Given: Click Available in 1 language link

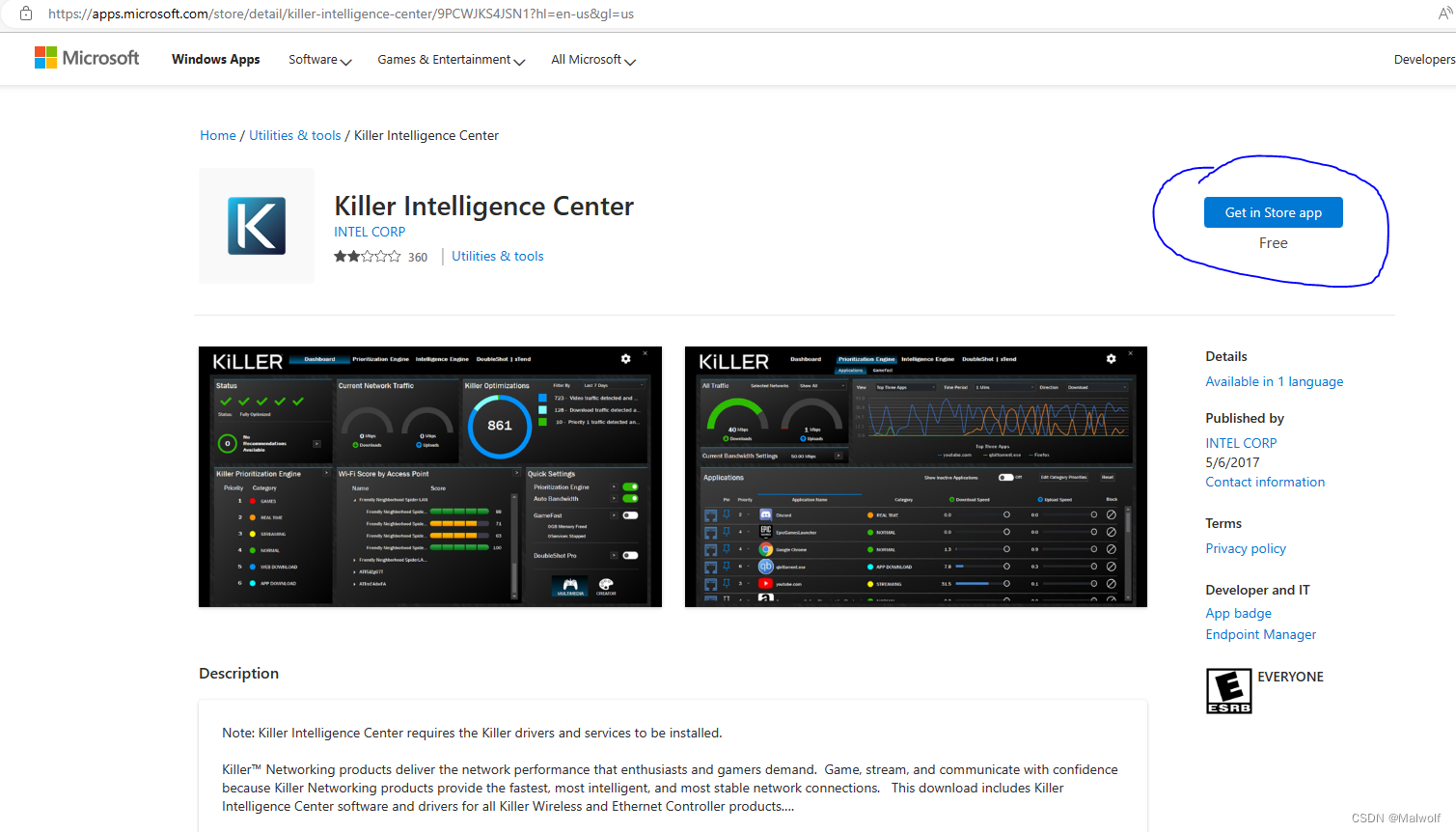Looking at the screenshot, I should click(1275, 382).
